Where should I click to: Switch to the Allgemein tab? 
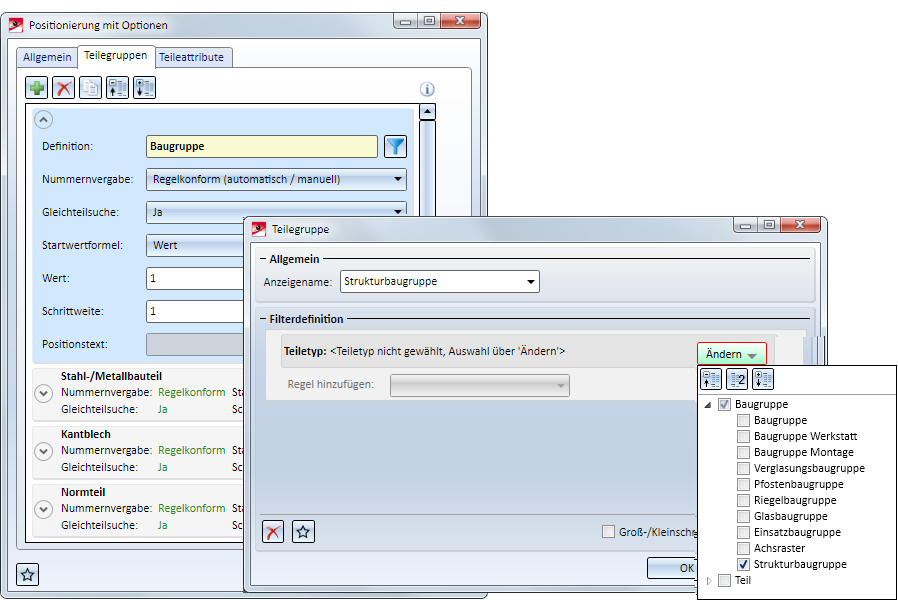tap(47, 57)
